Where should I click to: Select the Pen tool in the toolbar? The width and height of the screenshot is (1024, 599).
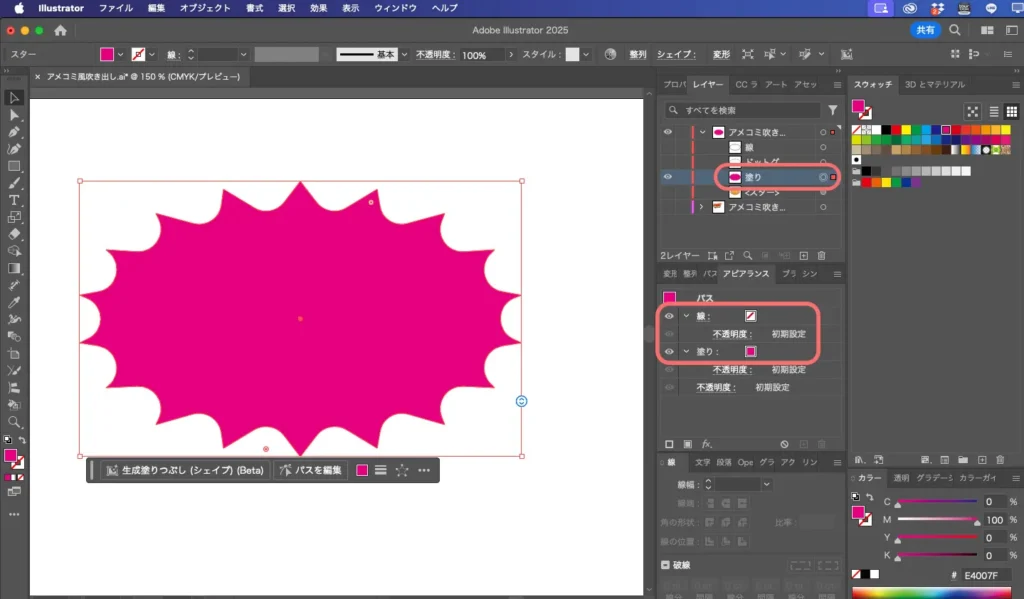point(14,131)
